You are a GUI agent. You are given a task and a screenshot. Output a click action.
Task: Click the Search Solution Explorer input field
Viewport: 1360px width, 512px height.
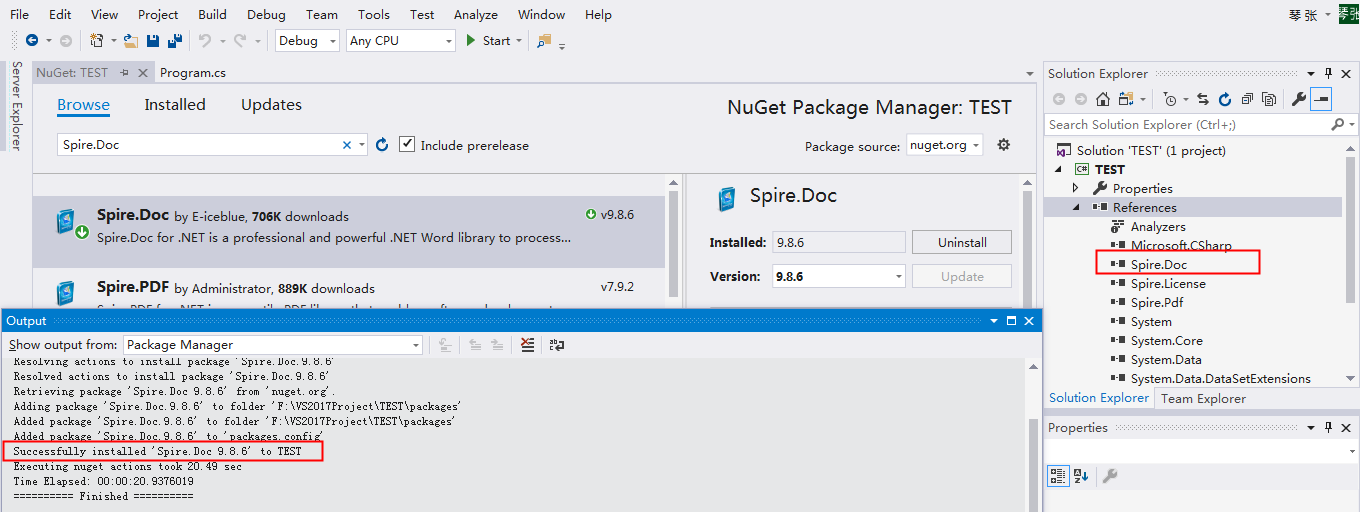point(1188,125)
